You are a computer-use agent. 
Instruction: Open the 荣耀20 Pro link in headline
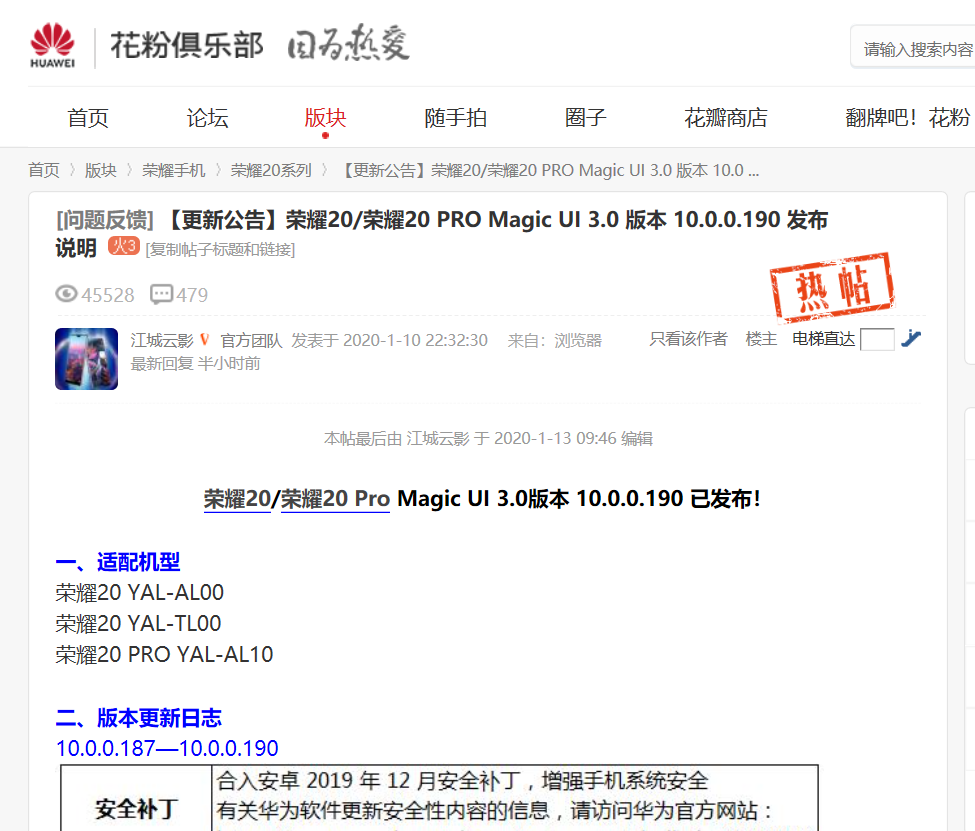(335, 499)
